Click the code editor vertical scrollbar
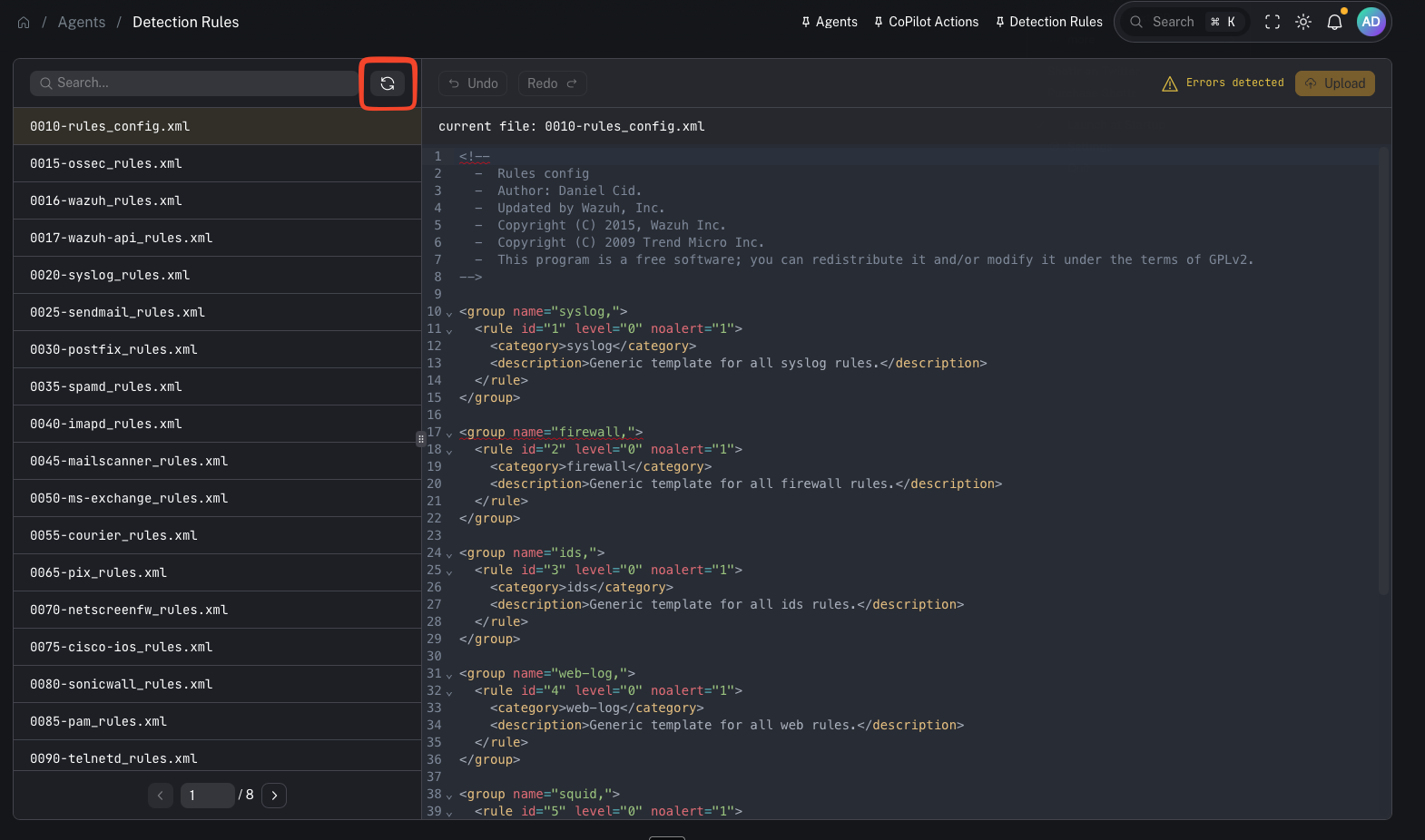The height and width of the screenshot is (840, 1425). point(1383,370)
